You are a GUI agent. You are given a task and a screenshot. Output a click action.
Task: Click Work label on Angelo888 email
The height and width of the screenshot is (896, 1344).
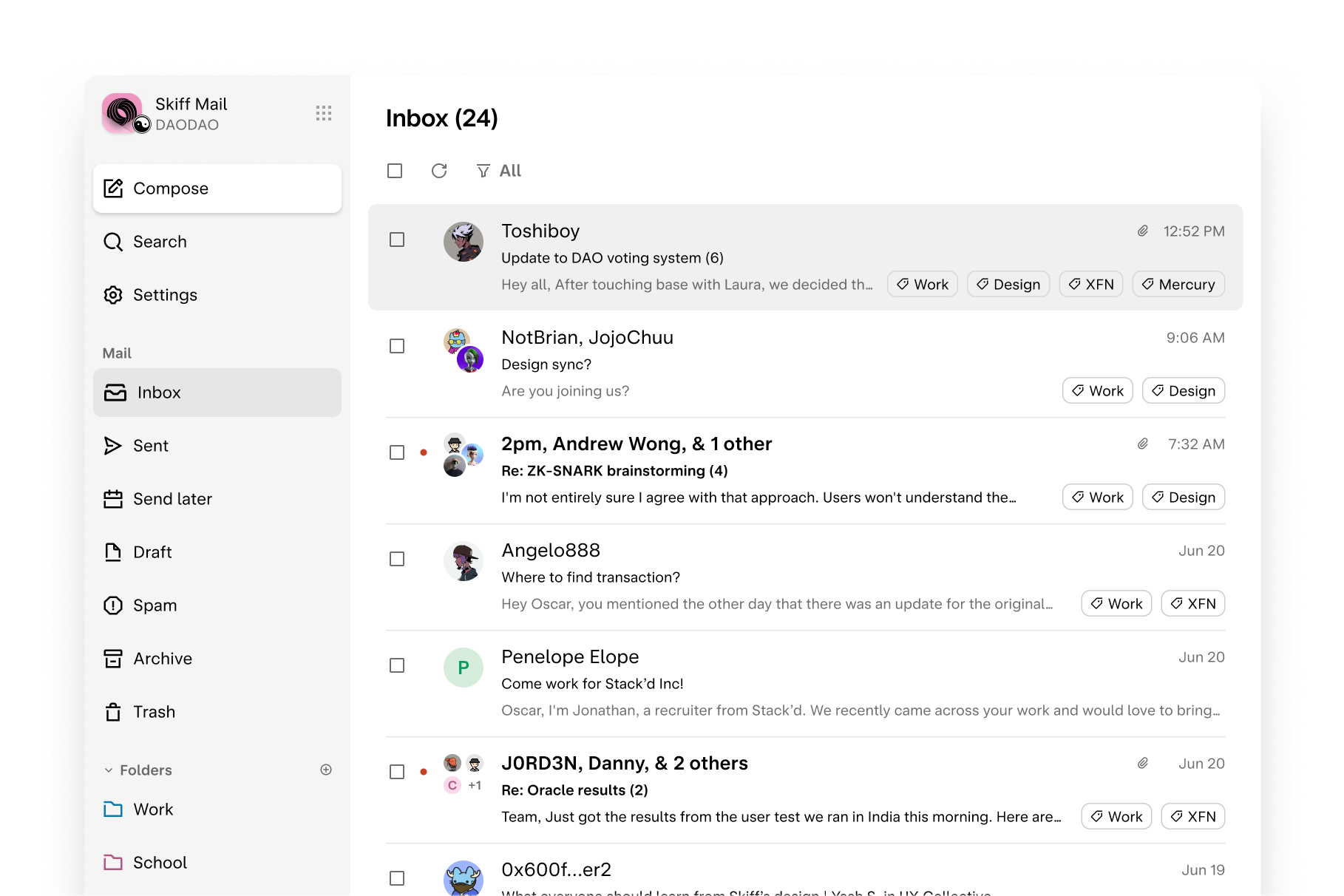[1116, 604]
